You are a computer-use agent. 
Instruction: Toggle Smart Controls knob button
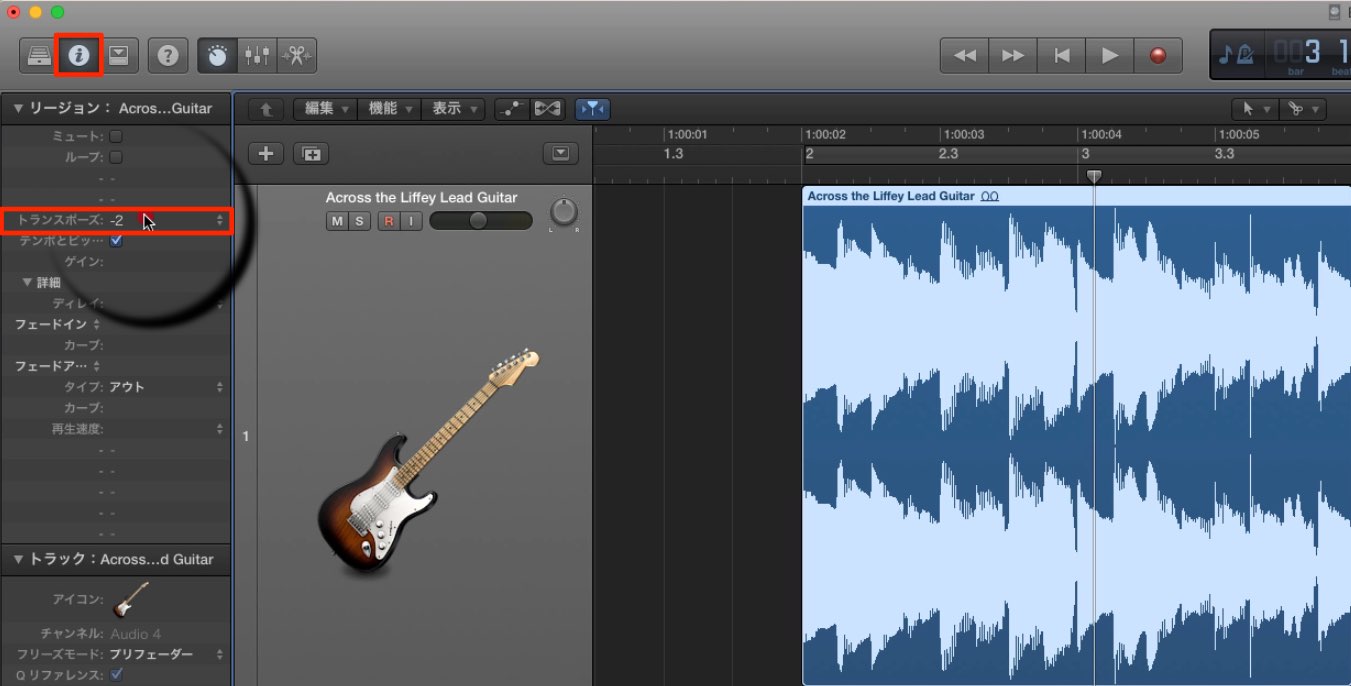pos(217,55)
